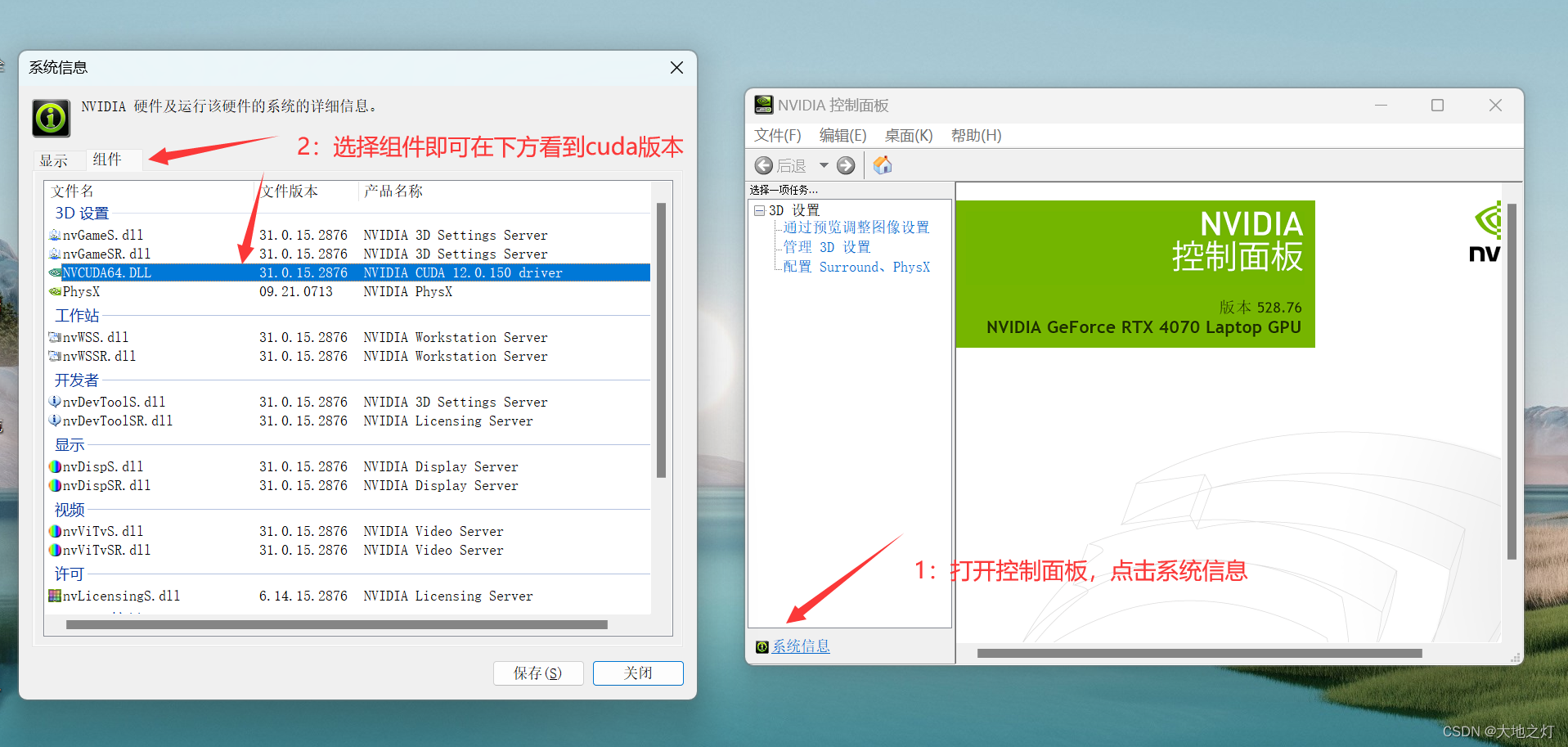The height and width of the screenshot is (747, 1568).
Task: Click the nvWSSR.dll workstation icon
Action: point(55,356)
